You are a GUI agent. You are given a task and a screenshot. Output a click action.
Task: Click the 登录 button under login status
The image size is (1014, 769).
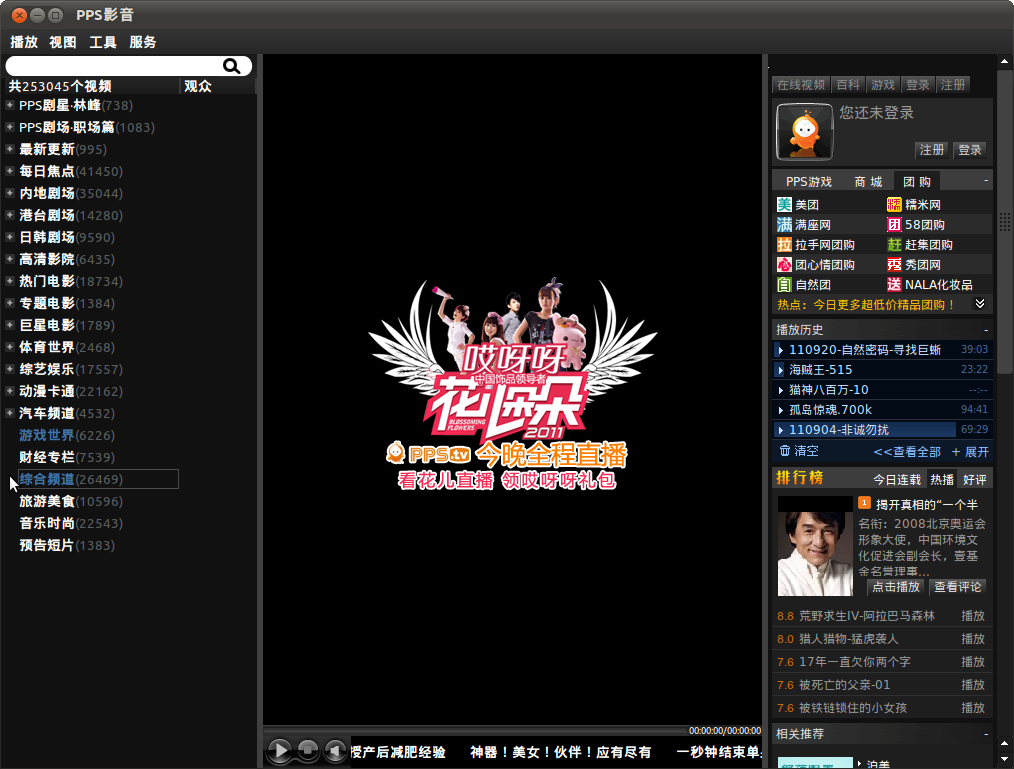969,150
